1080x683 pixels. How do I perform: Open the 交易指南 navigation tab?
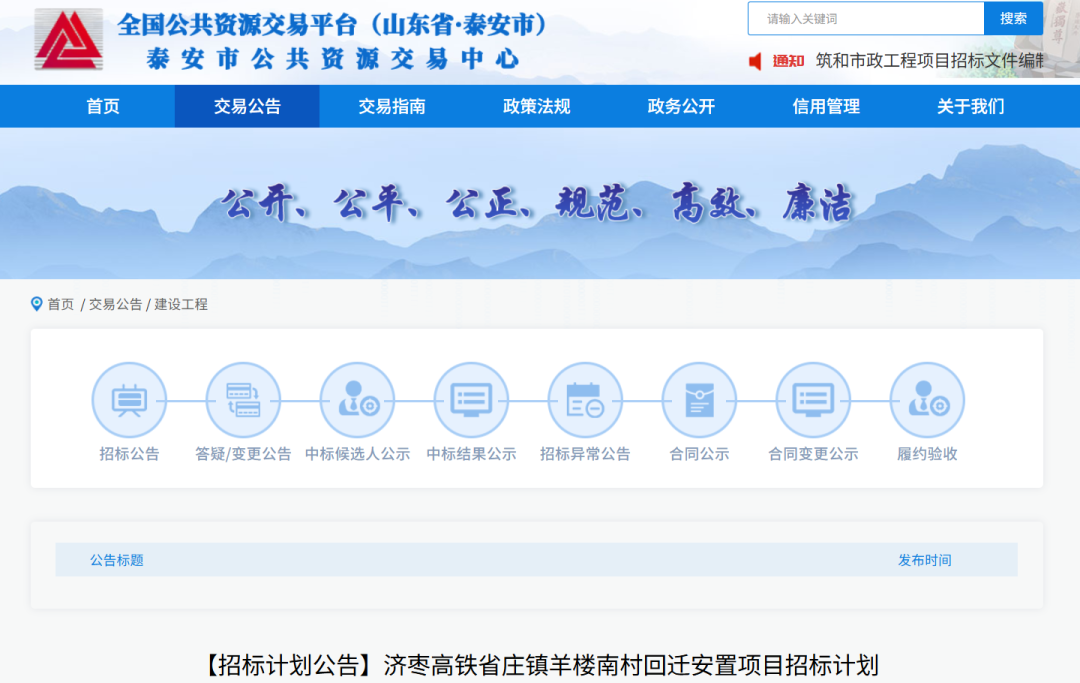click(392, 107)
